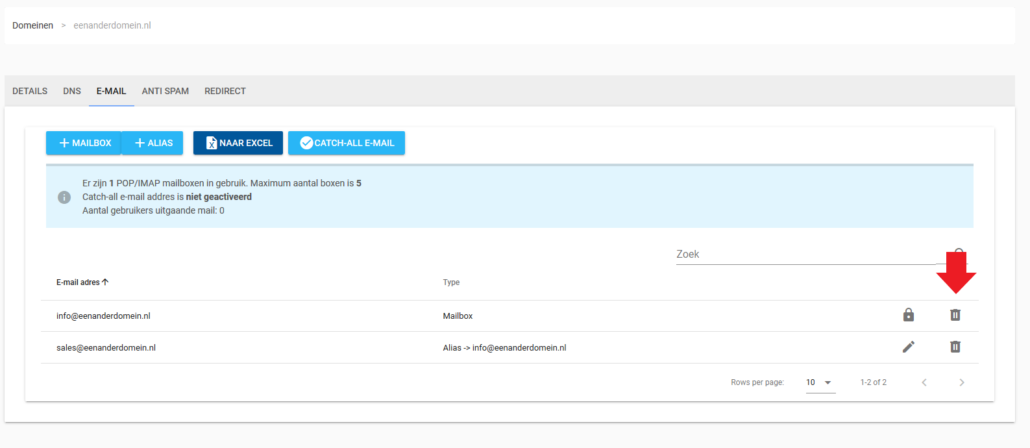Delete the sales@eenanderdomein.nl alias
Image resolution: width=1030 pixels, height=448 pixels.
[954, 347]
